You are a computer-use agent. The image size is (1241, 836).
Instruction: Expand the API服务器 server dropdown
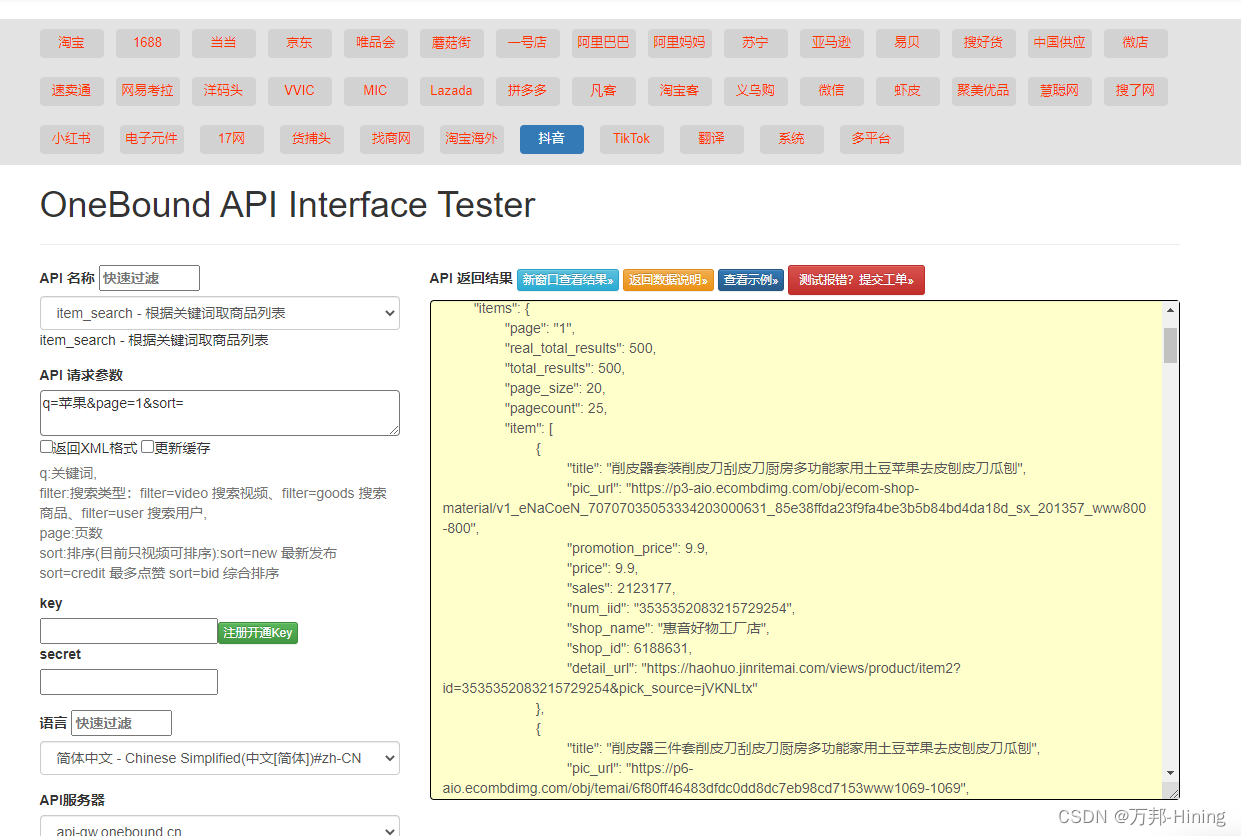[220, 826]
